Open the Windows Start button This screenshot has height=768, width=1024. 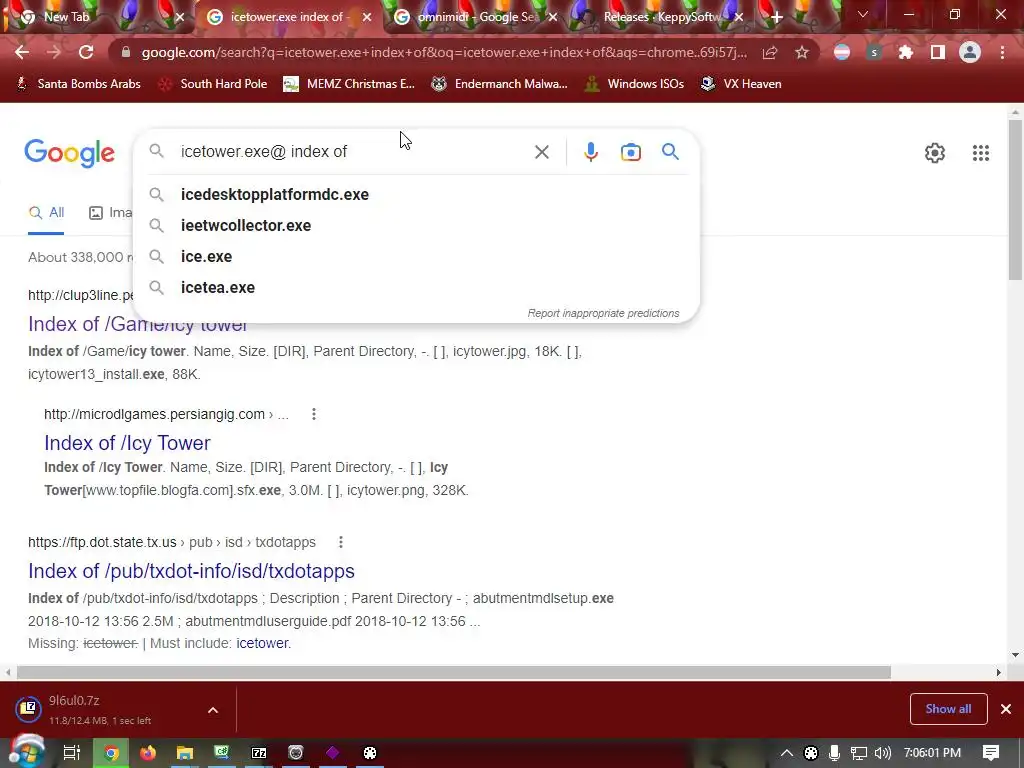[x=26, y=753]
